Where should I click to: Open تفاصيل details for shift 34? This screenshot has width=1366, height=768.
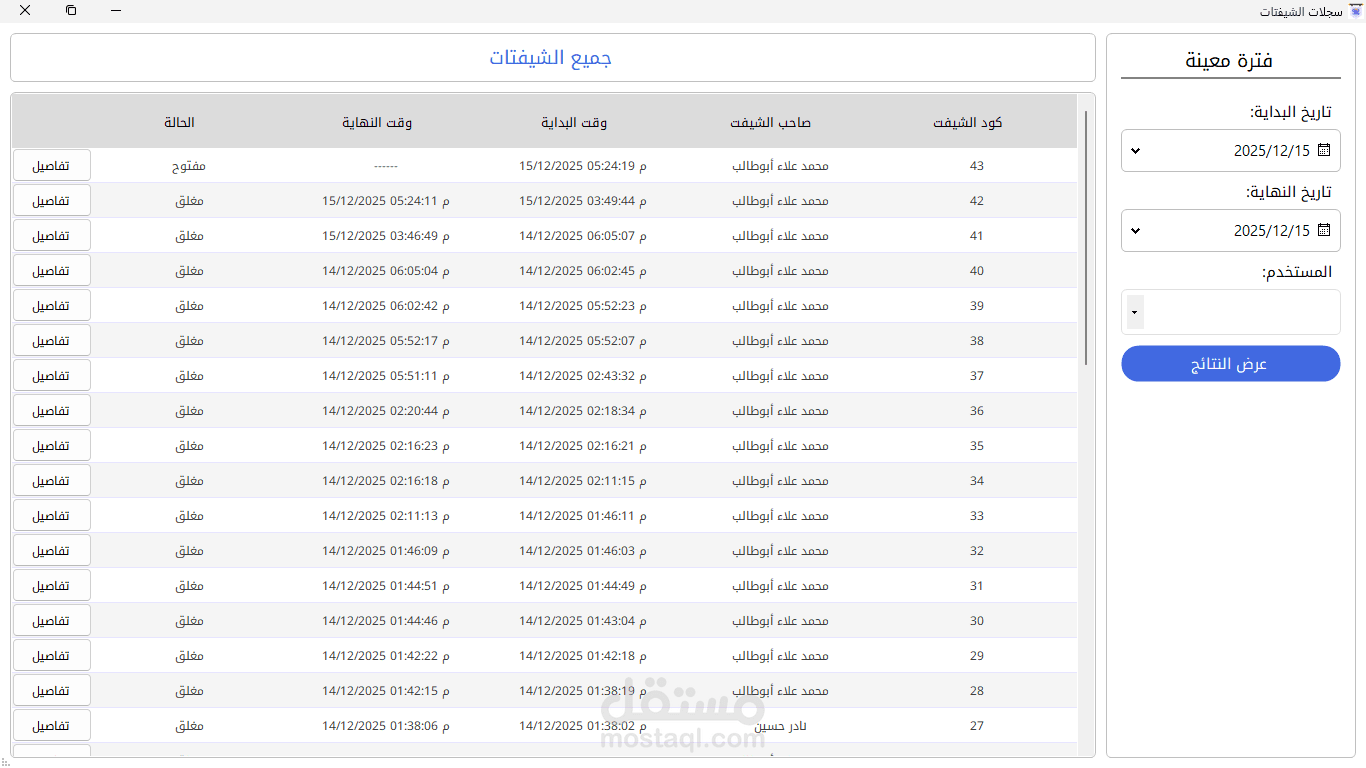tap(52, 481)
